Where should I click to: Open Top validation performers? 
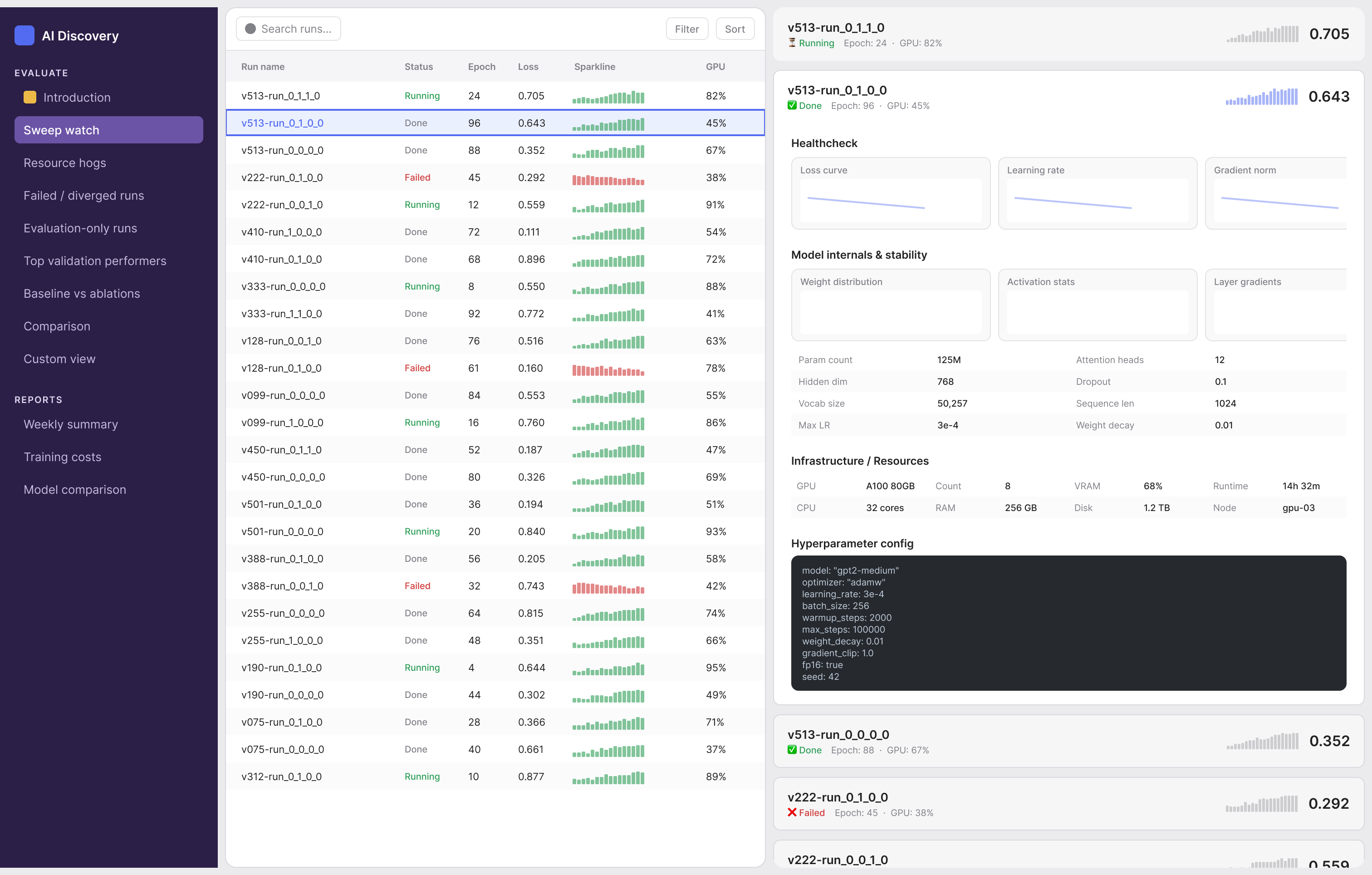(x=108, y=261)
